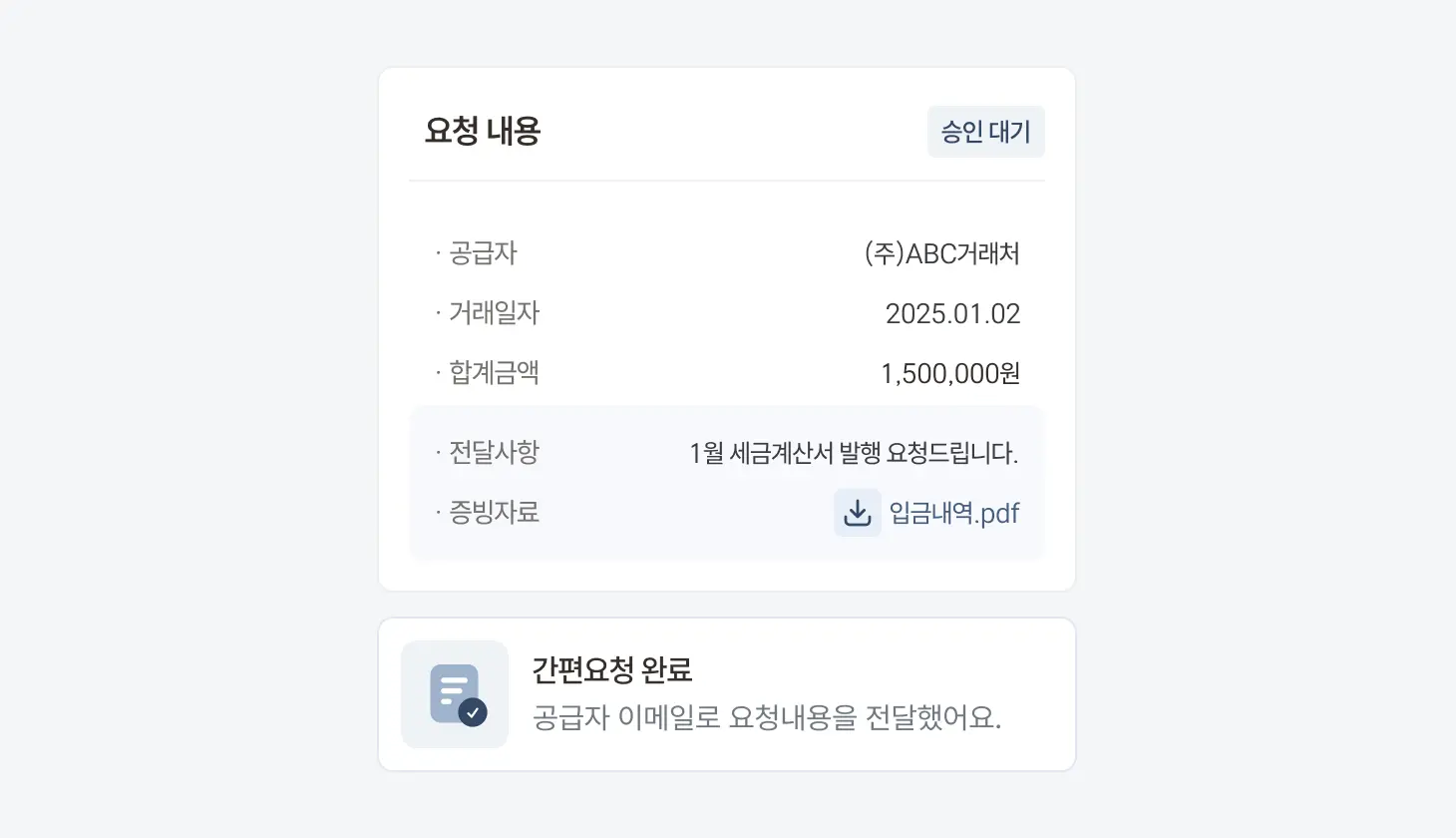The image size is (1456, 838).
Task: Click the bullet dot beside 거래일자 label
Action: 439,313
